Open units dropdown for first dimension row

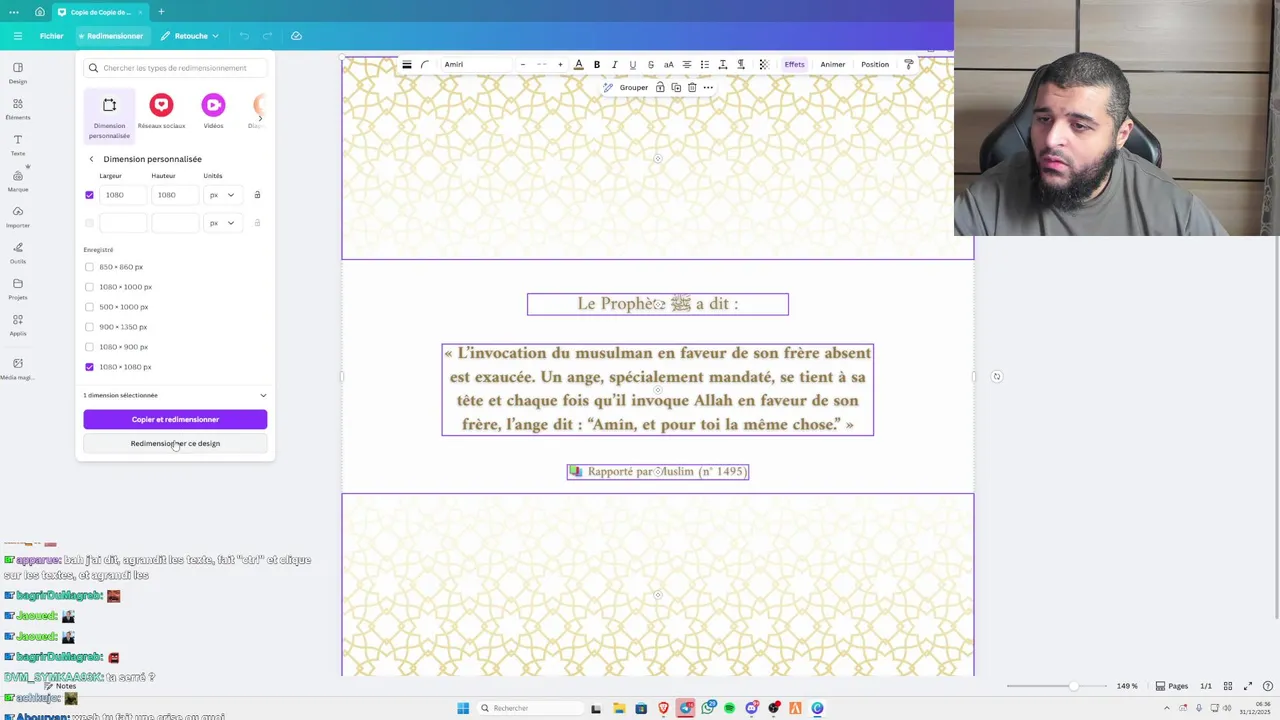point(222,195)
